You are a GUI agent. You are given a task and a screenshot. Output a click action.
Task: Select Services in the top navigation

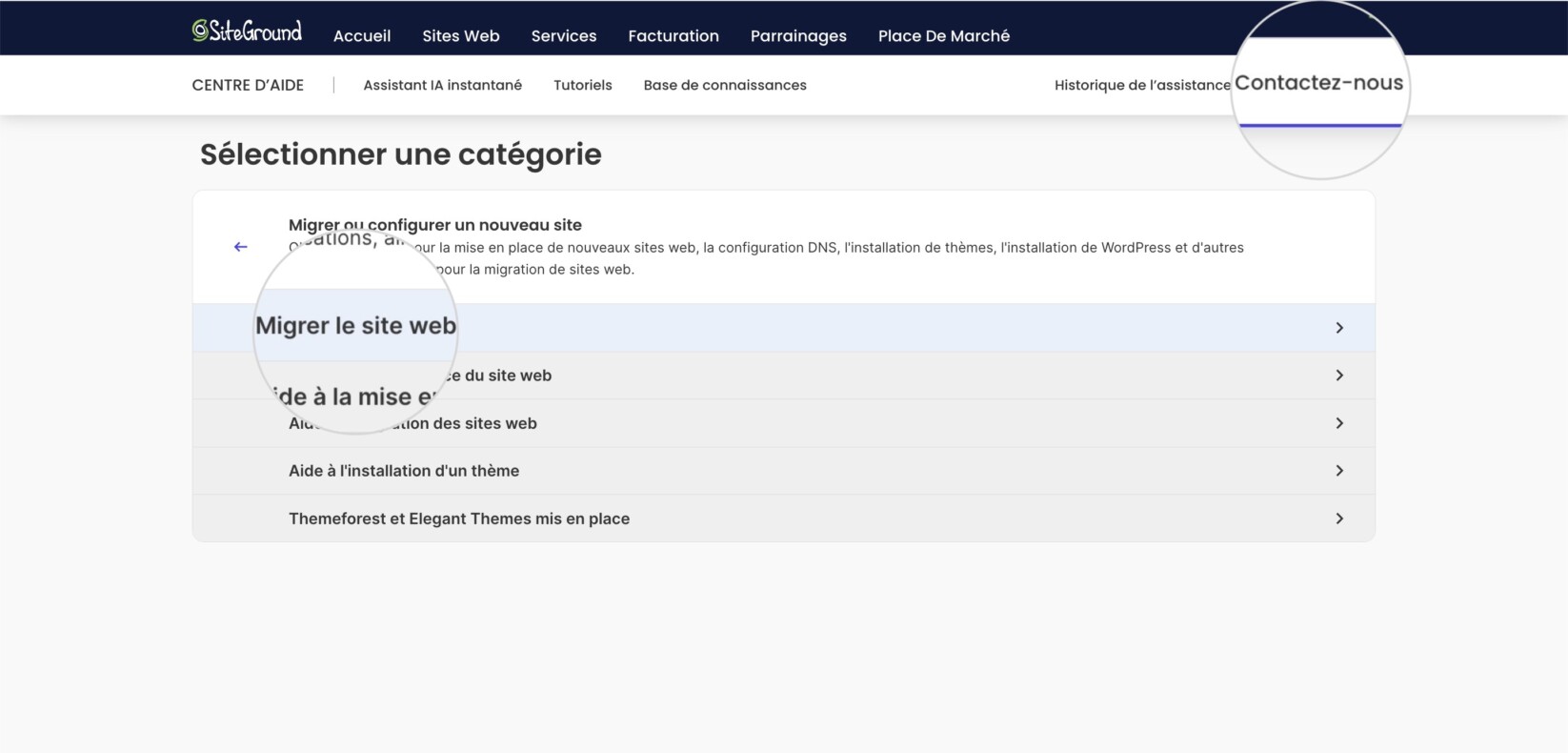[564, 36]
